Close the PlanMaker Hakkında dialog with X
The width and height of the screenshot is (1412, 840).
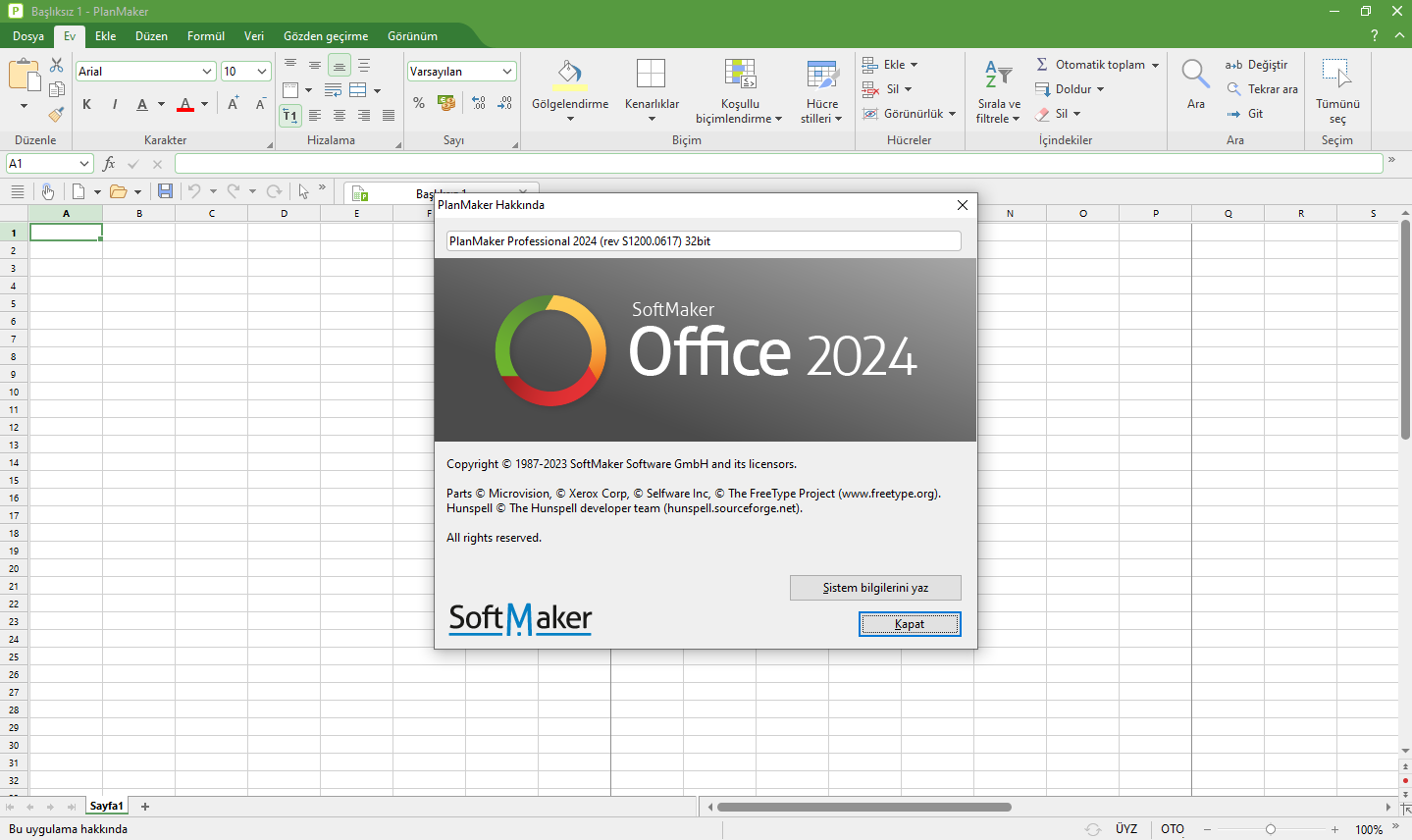click(x=963, y=205)
